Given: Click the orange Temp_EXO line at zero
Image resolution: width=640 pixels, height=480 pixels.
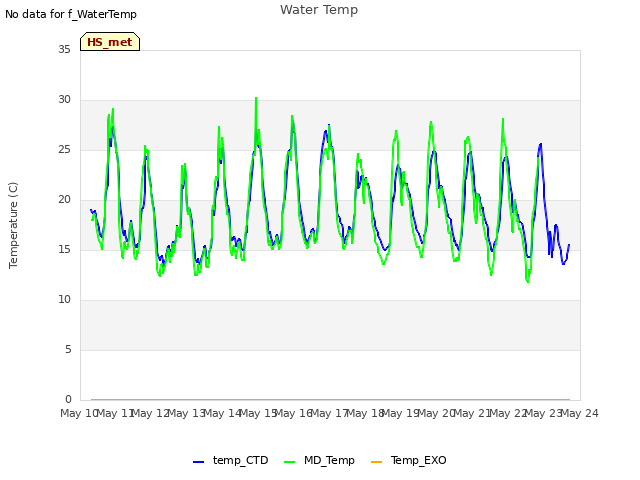Looking at the screenshot, I should 330,399.
